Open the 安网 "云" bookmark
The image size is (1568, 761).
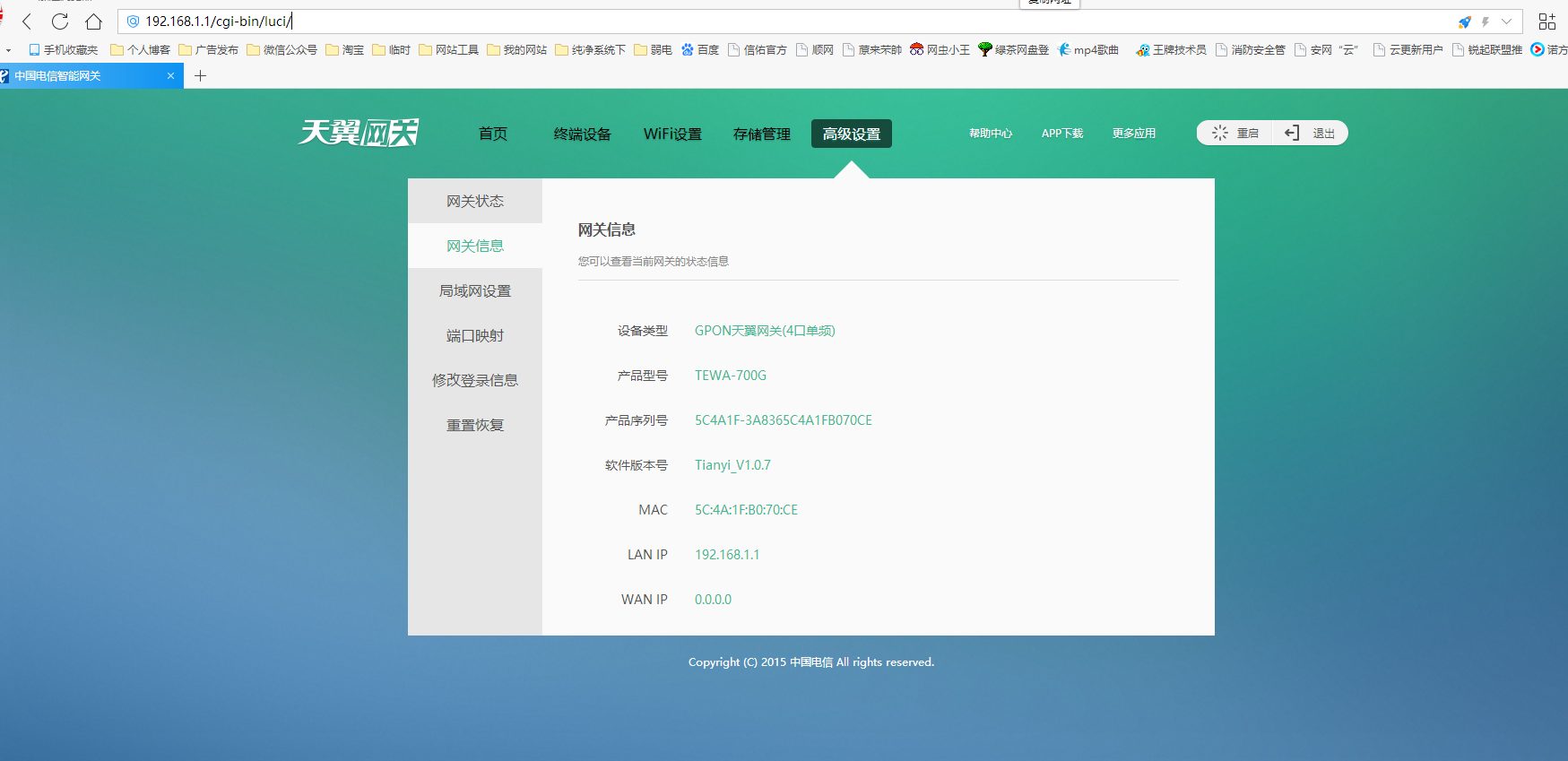click(x=1327, y=50)
